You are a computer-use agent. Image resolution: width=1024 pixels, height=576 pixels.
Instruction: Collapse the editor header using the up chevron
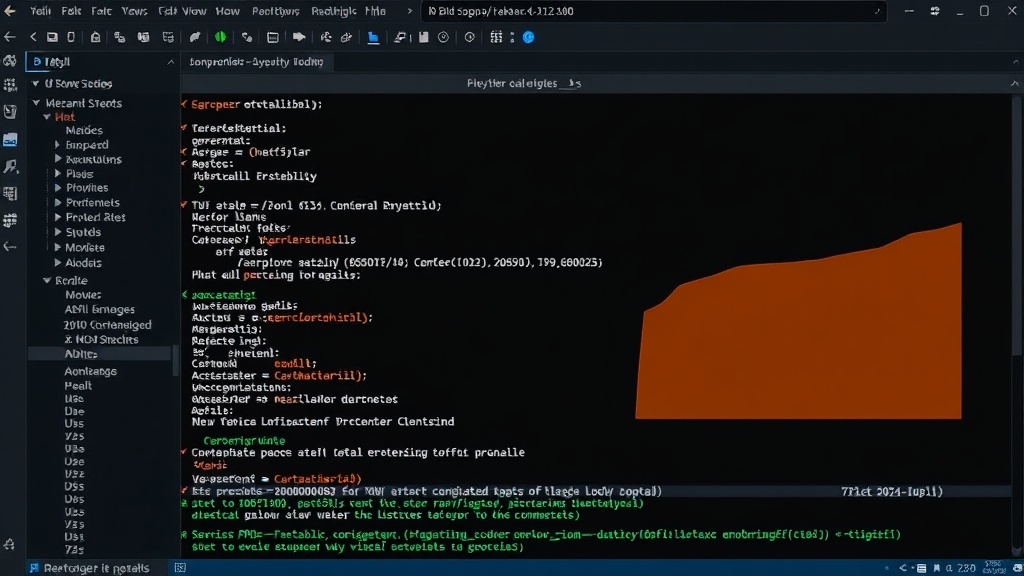[1014, 84]
